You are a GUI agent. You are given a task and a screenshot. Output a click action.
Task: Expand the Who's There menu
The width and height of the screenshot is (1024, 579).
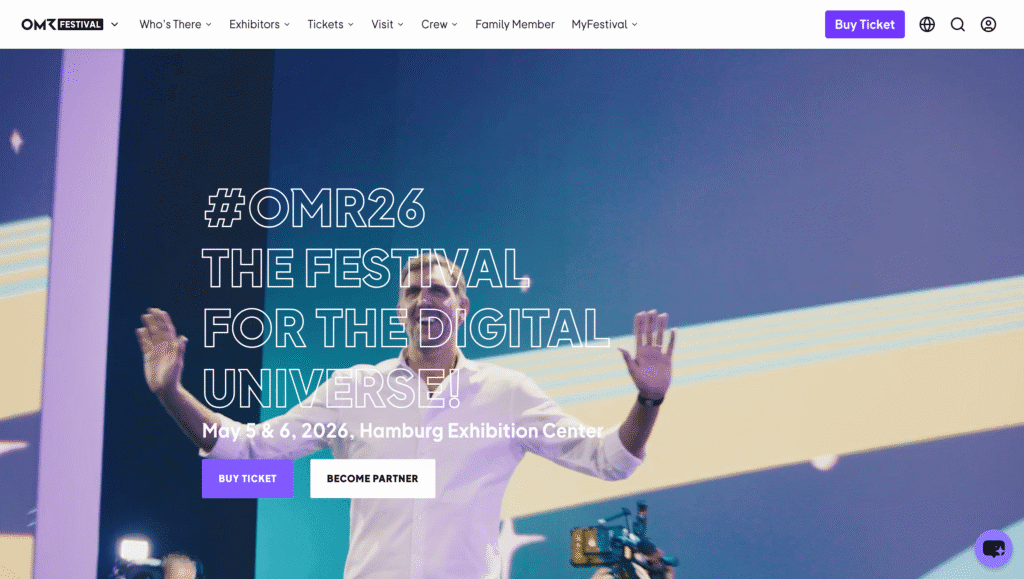[175, 24]
